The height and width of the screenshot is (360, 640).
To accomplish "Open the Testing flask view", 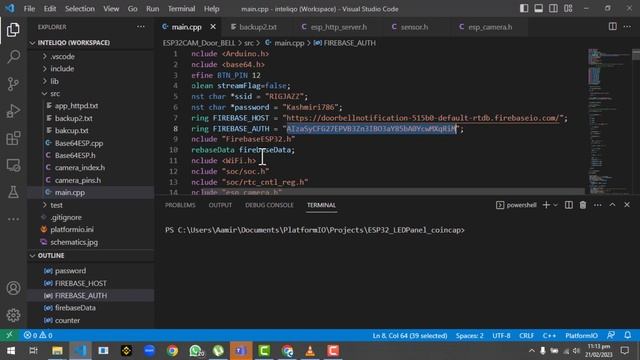I will (x=13, y=192).
